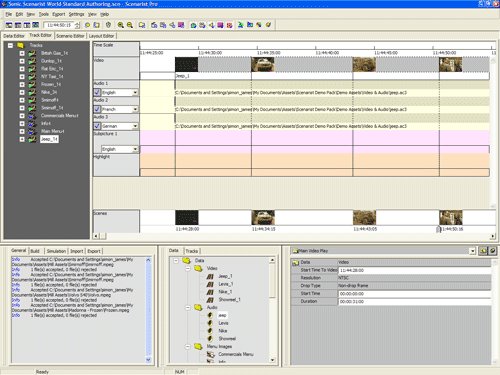Collapse the Video folder in Data tree

click(x=188, y=268)
